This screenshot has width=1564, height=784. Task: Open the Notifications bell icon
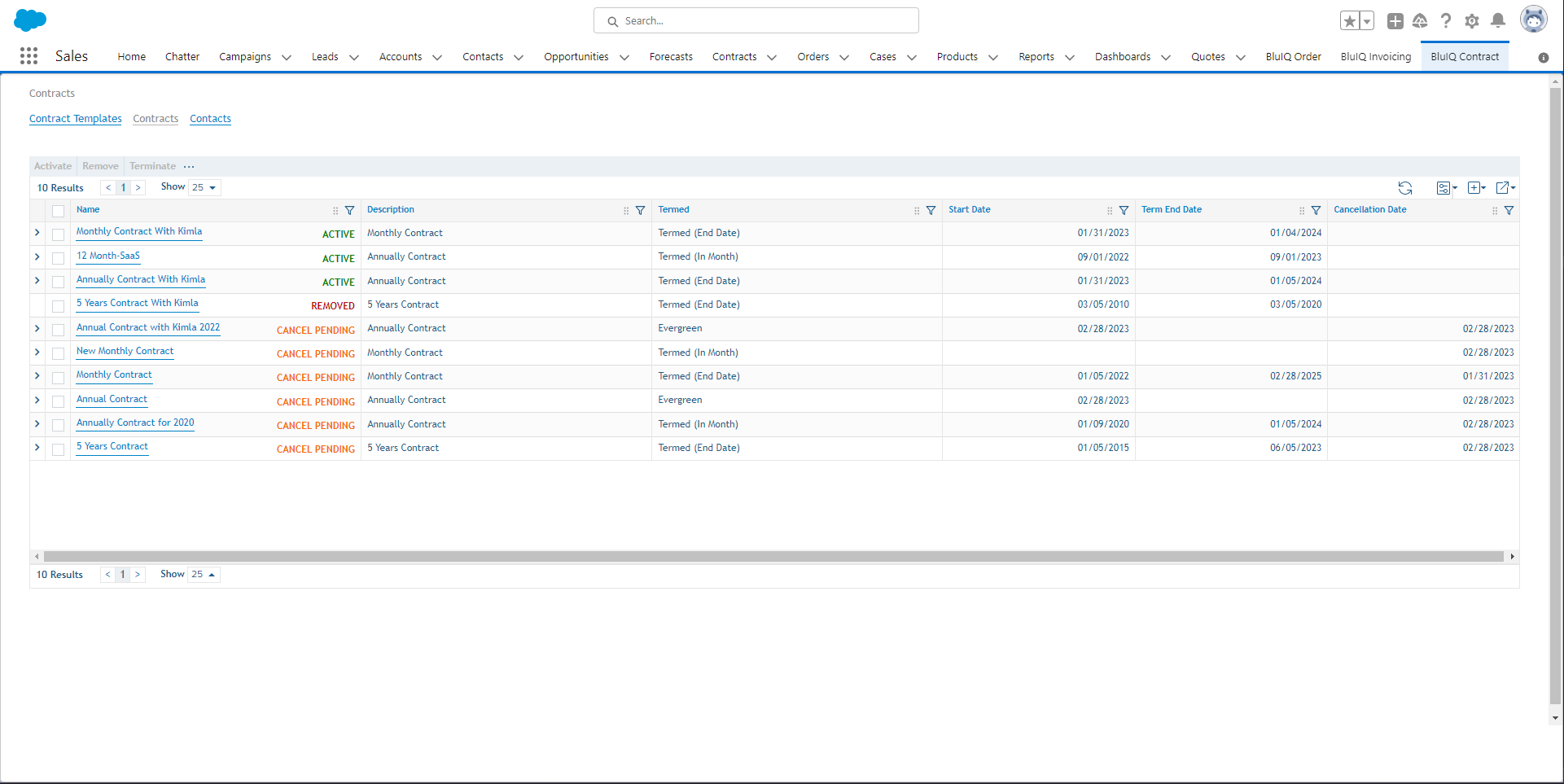coord(1498,21)
